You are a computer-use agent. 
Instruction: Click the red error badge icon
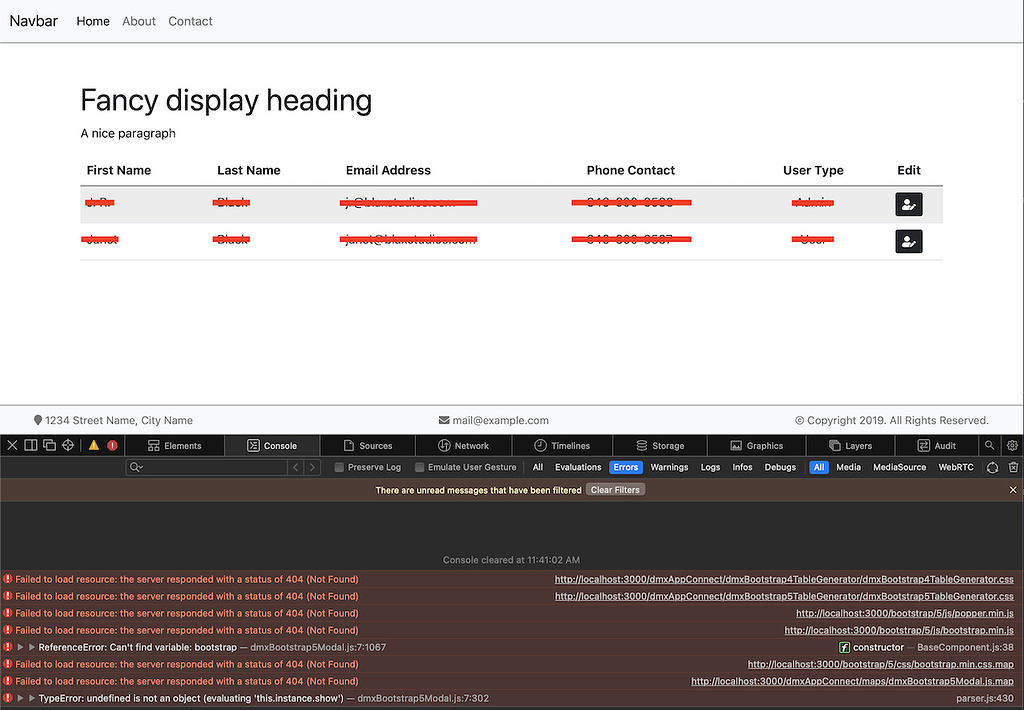(113, 446)
